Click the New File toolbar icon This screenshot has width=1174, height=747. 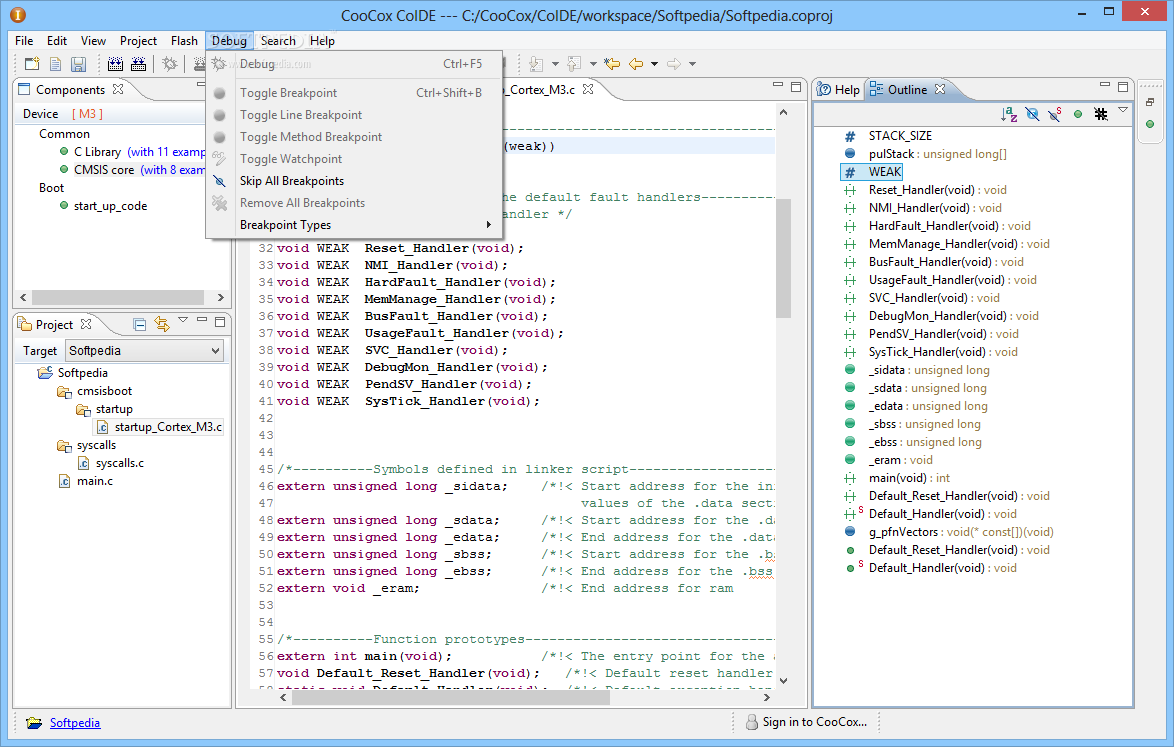(x=55, y=64)
